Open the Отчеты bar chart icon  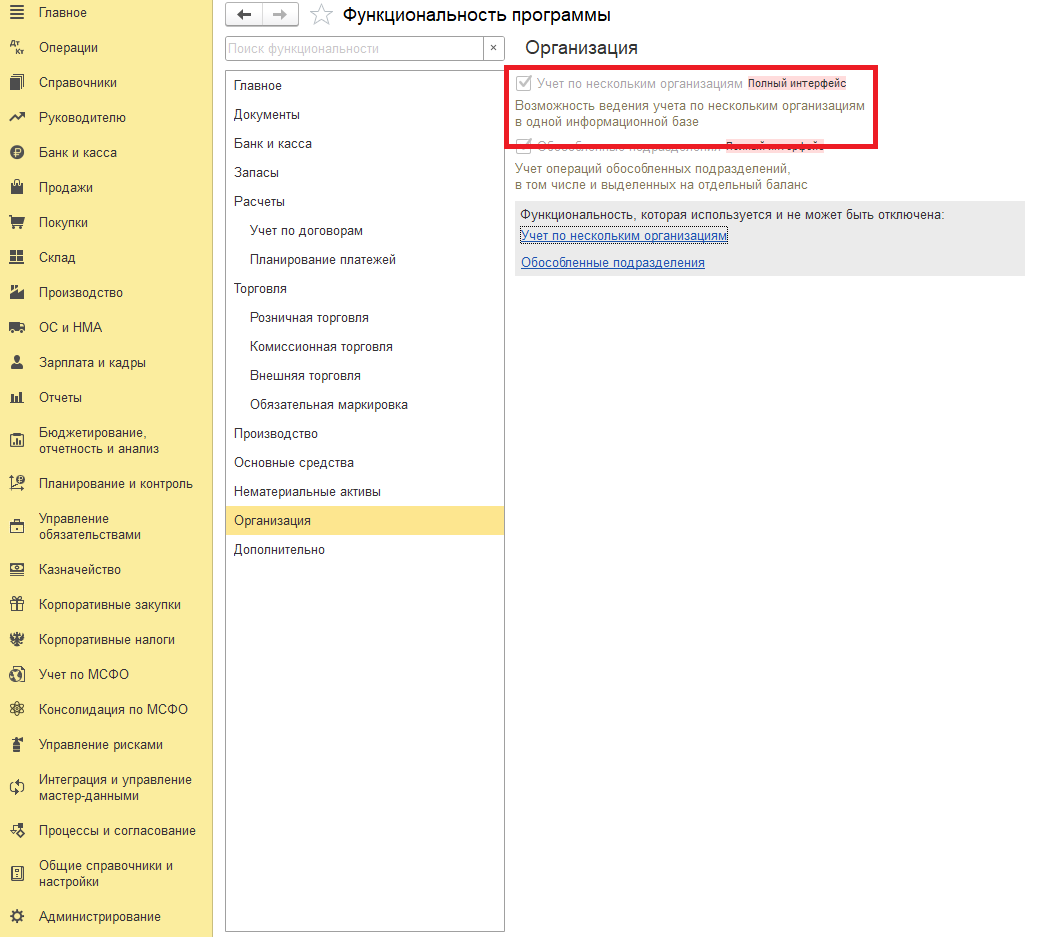click(x=16, y=398)
